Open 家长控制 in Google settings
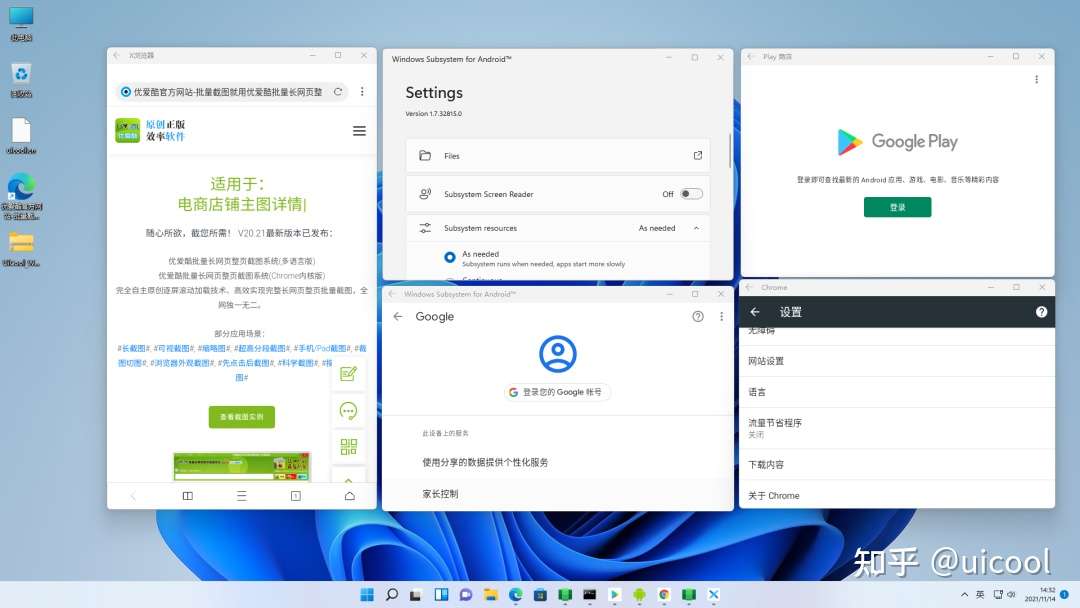Viewport: 1080px width, 608px height. click(x=557, y=494)
